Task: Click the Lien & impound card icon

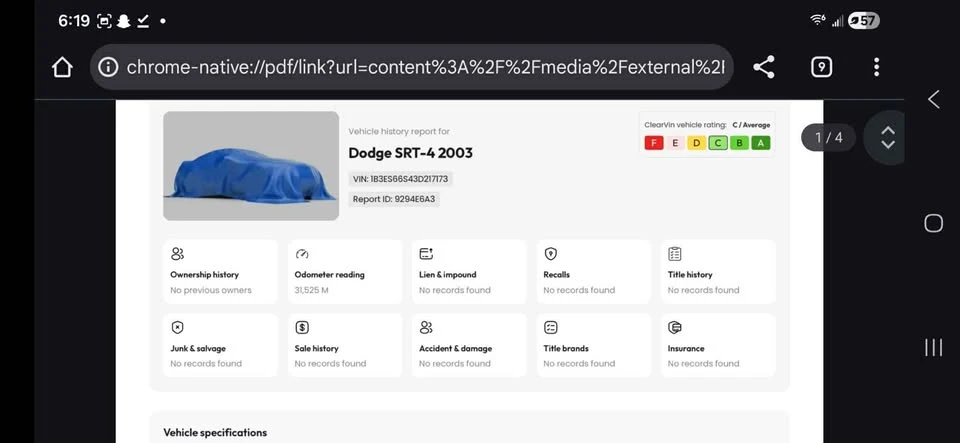Action: pyautogui.click(x=426, y=254)
